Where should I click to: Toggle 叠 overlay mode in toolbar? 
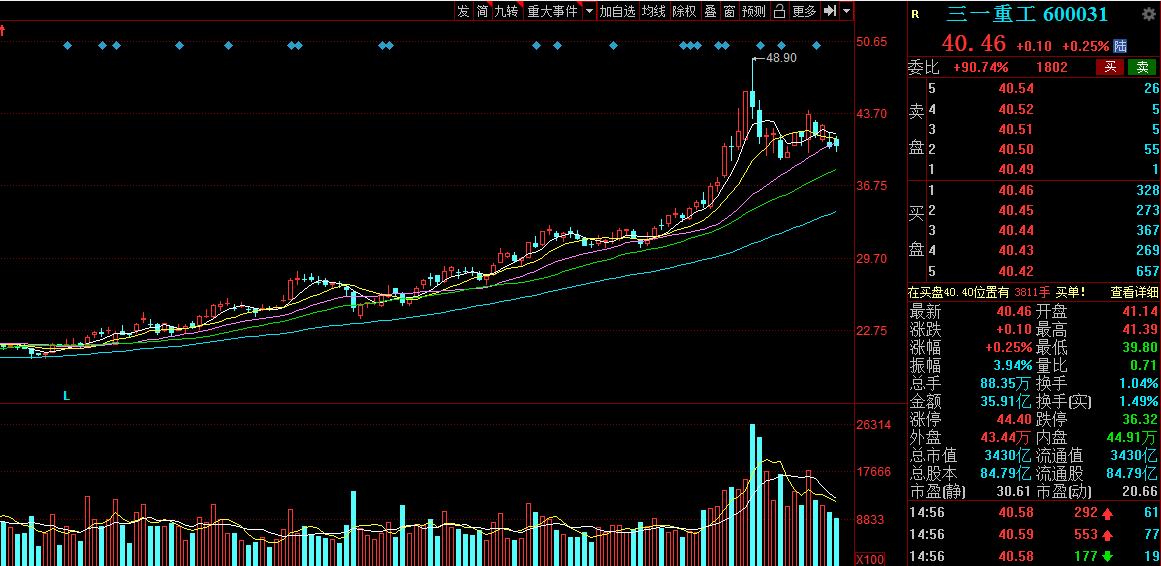click(x=710, y=12)
